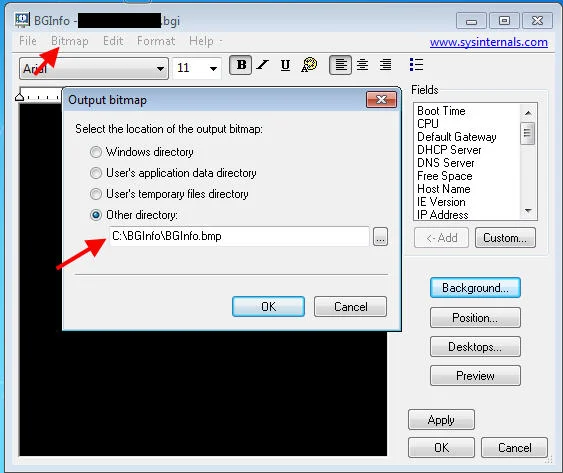Viewport: 563px width, 473px height.
Task: Open the Format menu
Action: pos(156,41)
